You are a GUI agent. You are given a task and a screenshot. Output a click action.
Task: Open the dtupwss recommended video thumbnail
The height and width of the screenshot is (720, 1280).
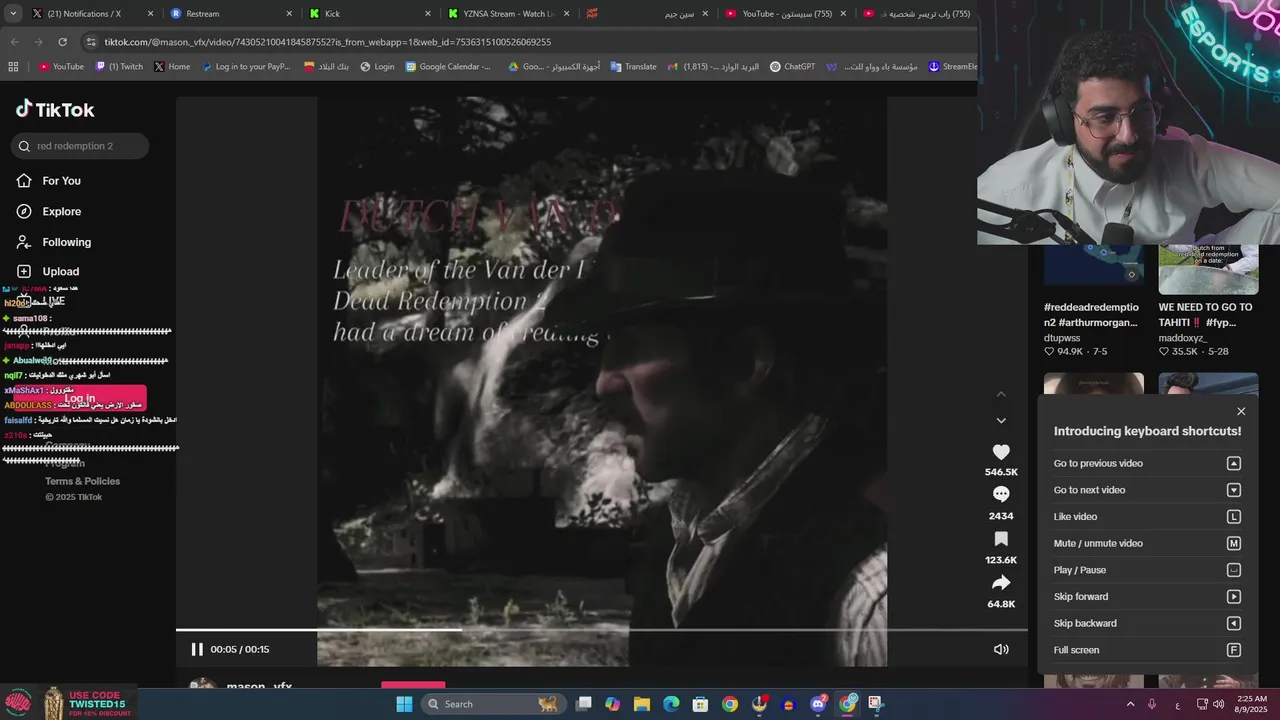[1094, 269]
